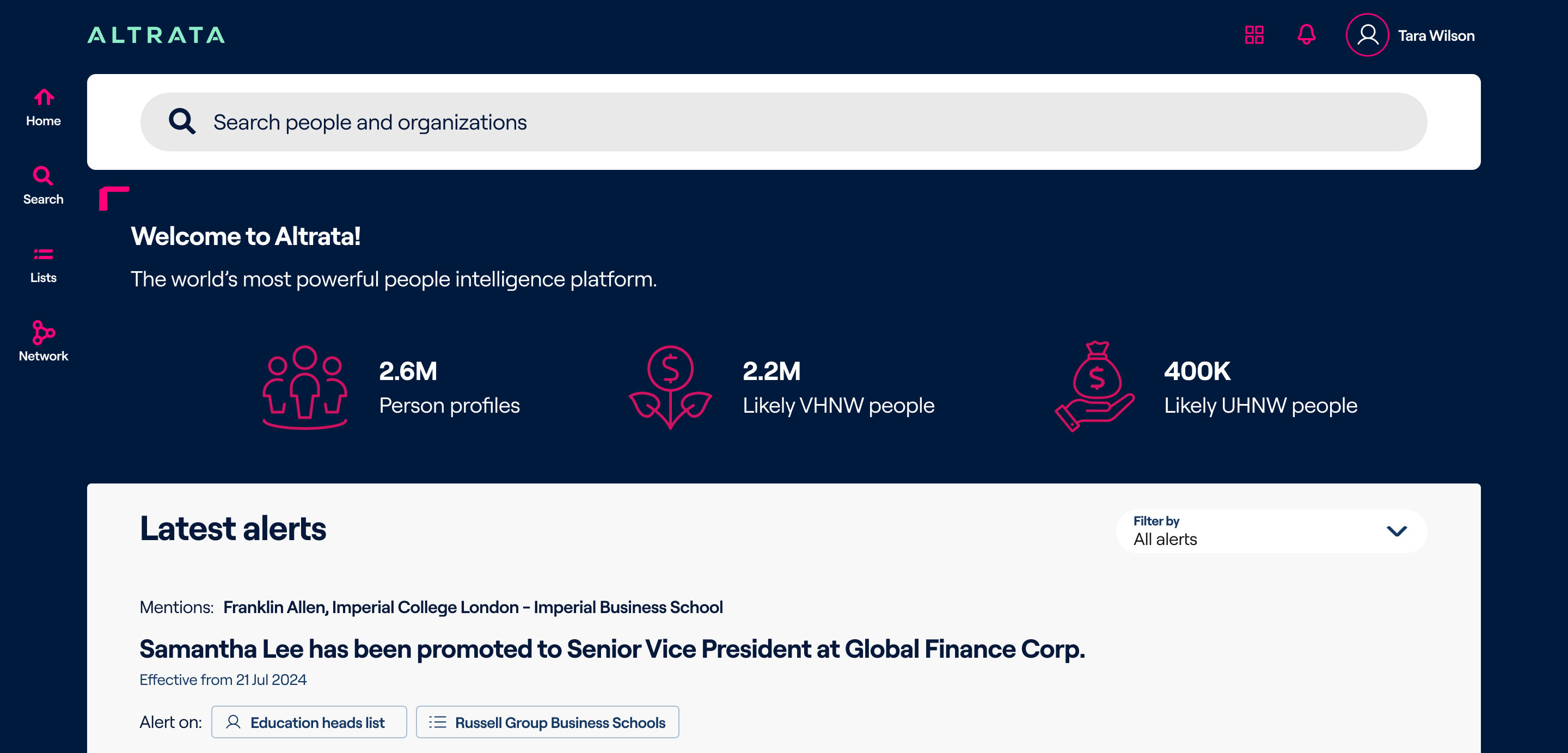Viewport: 1568px width, 753px height.
Task: Open the notifications bell
Action: tap(1306, 35)
